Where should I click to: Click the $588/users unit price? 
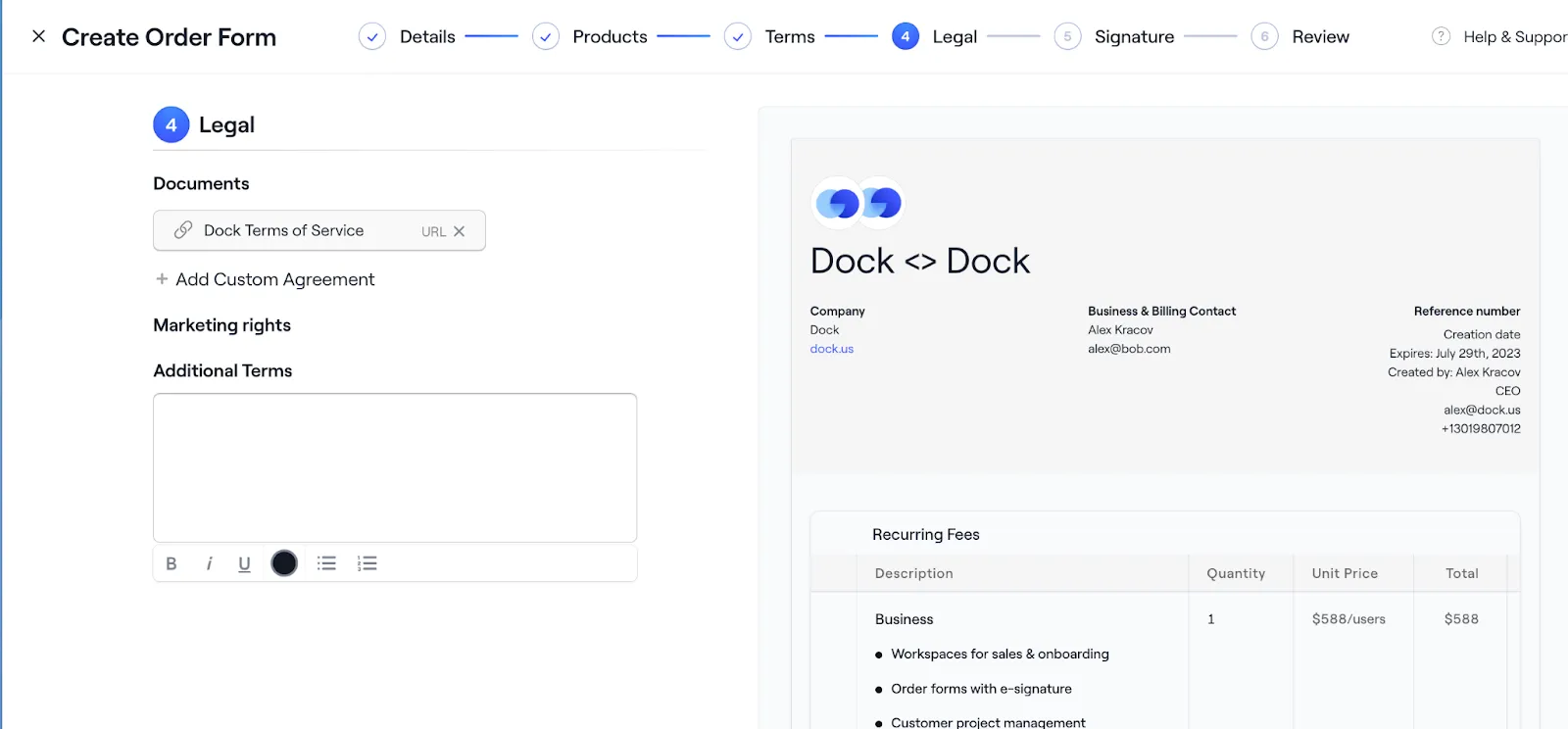[1348, 619]
